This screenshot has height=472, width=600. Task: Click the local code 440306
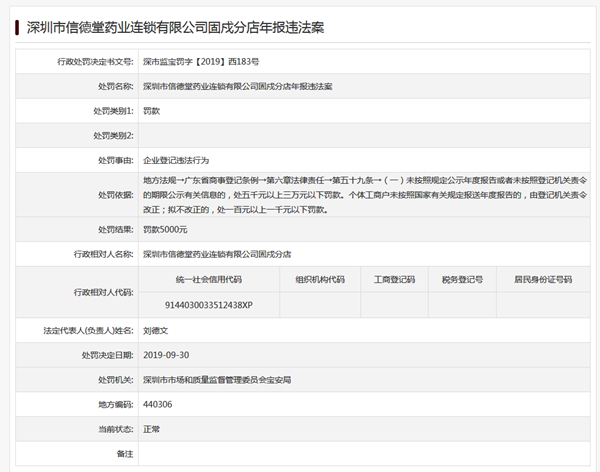pyautogui.click(x=158, y=405)
